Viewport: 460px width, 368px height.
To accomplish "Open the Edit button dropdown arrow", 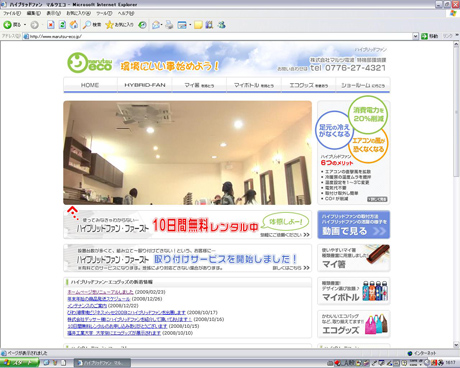I will click(x=190, y=25).
